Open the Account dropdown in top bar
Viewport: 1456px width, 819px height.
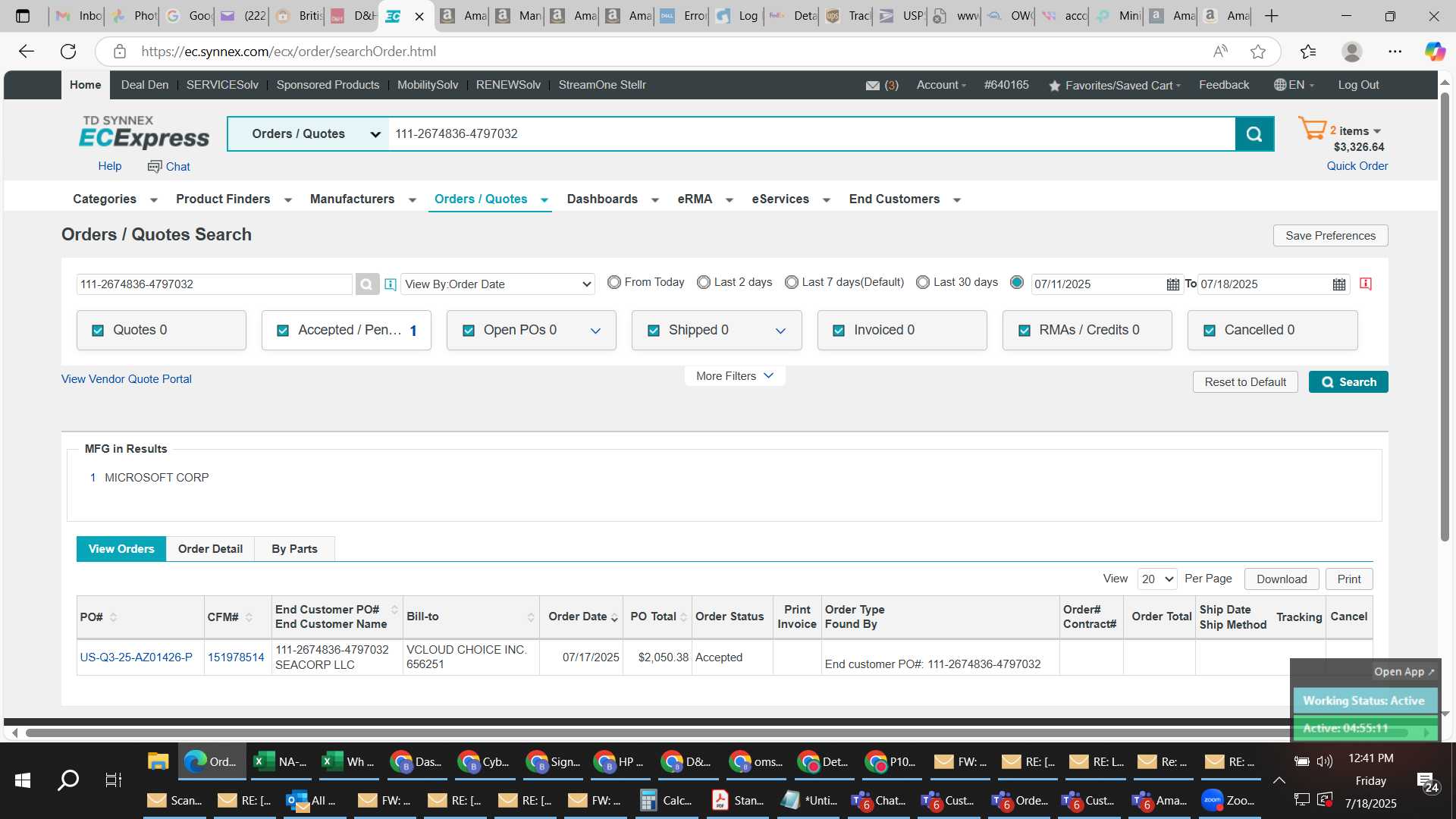pos(941,85)
